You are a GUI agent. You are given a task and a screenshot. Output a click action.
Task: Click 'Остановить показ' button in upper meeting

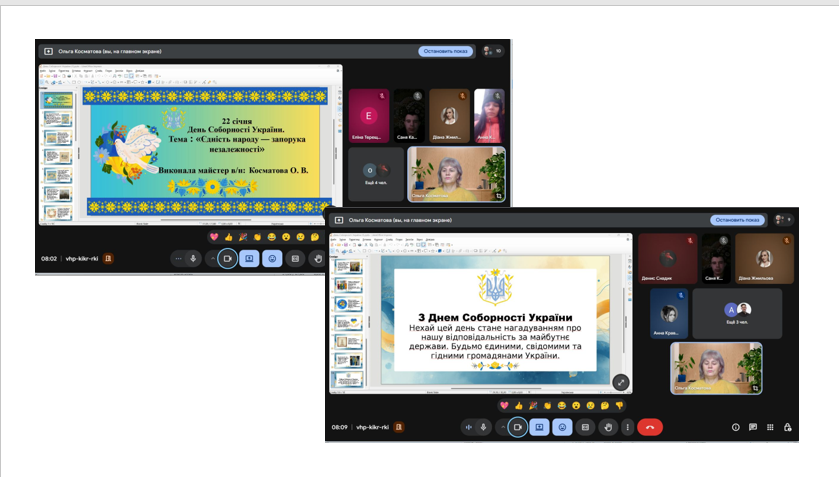(x=446, y=51)
